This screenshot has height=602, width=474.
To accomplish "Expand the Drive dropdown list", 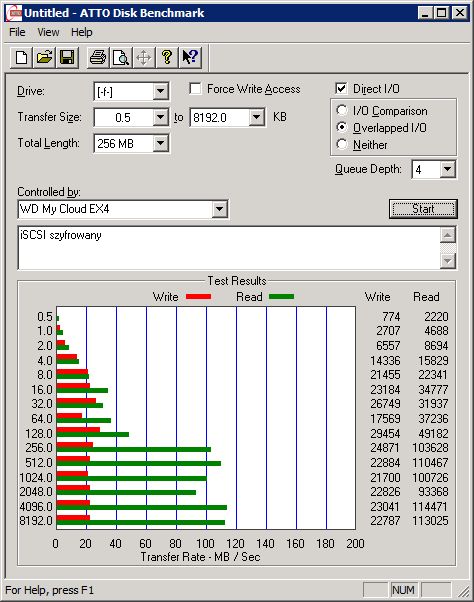I will pos(160,91).
